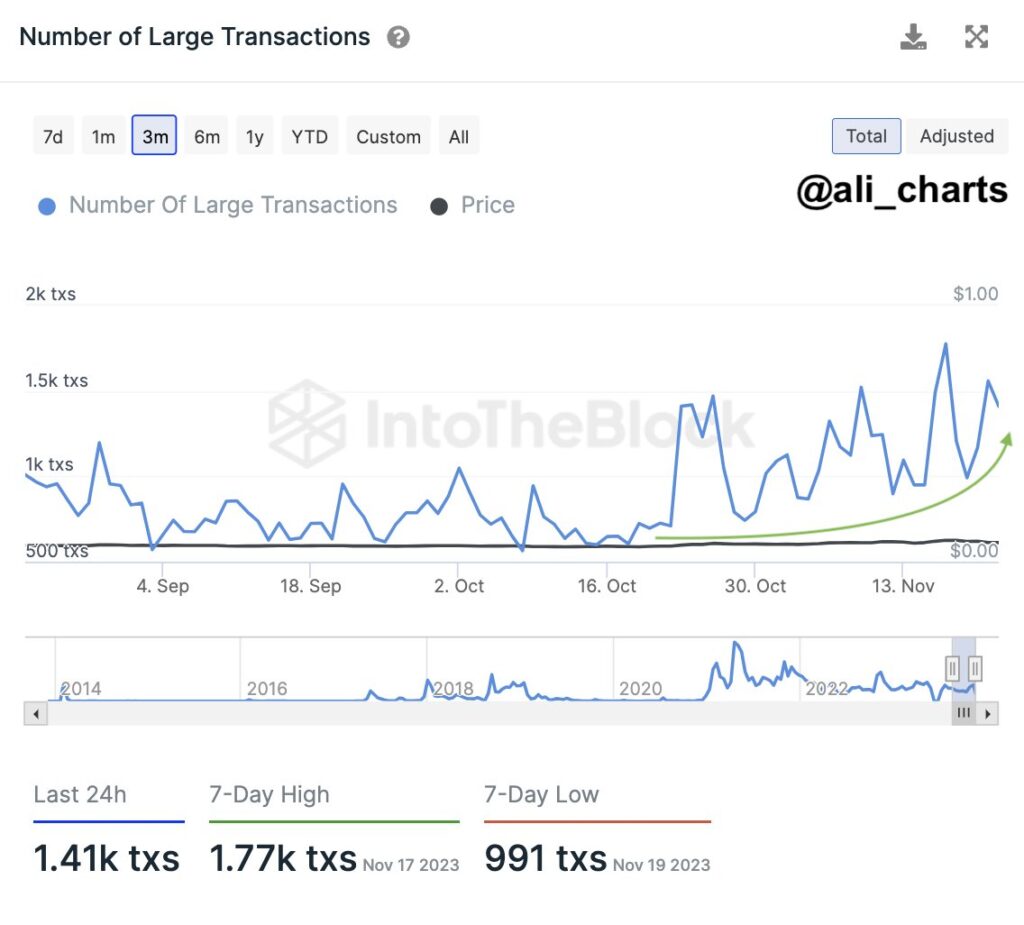Select the 1m time range
The height and width of the screenshot is (925, 1024).
(x=104, y=137)
